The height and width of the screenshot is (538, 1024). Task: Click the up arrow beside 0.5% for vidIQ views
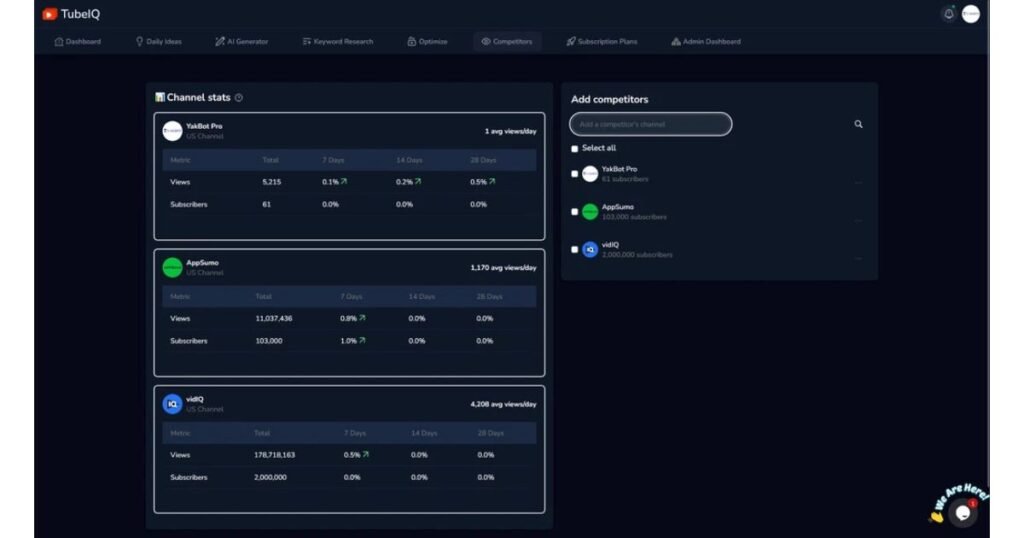pyautogui.click(x=366, y=454)
